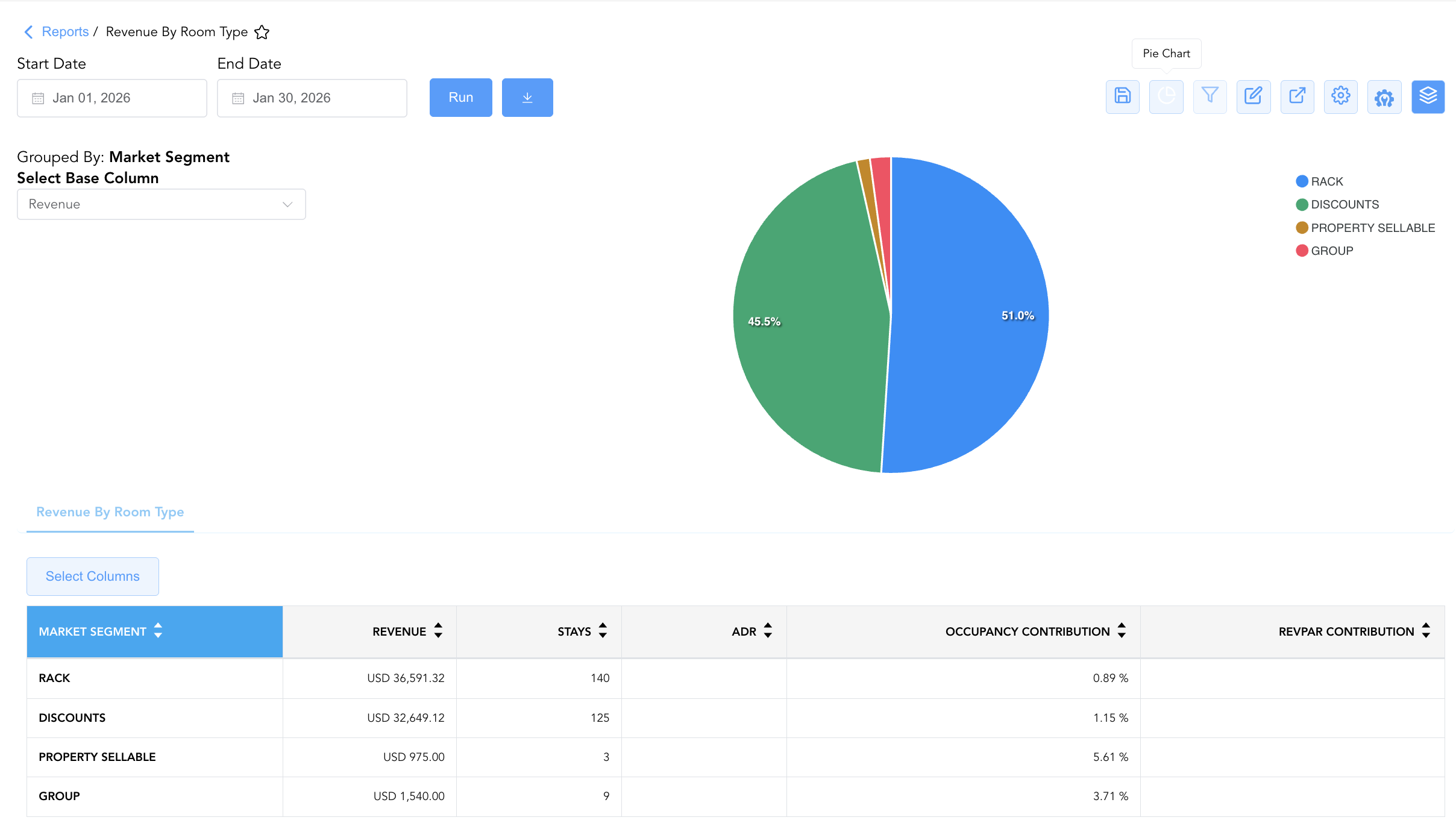Toggle DISCOUNTS legend item
Viewport: 1456px width, 823px height.
[1337, 204]
